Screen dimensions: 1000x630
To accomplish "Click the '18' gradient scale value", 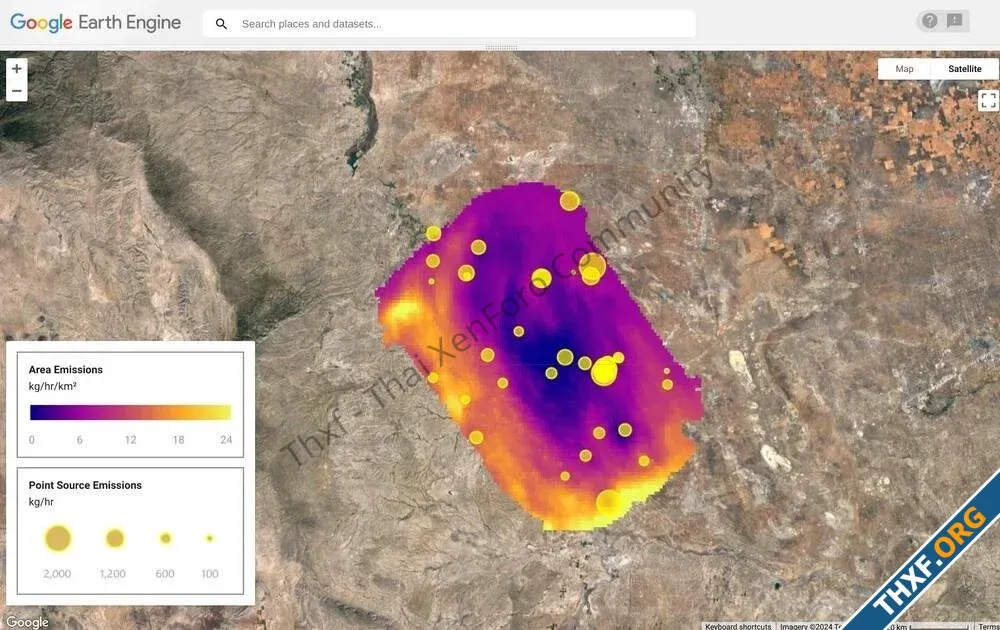I will point(178,440).
